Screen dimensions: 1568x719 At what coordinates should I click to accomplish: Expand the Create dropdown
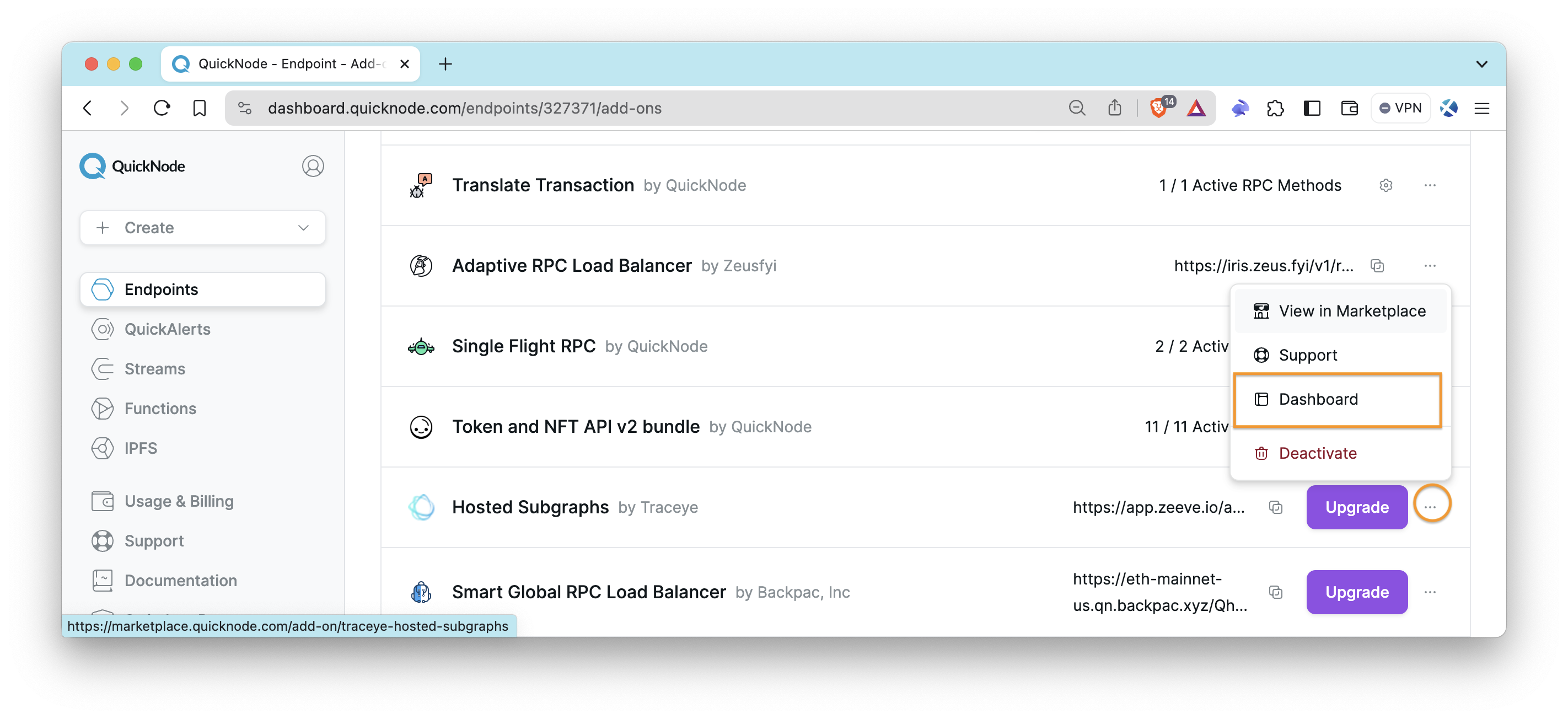203,228
